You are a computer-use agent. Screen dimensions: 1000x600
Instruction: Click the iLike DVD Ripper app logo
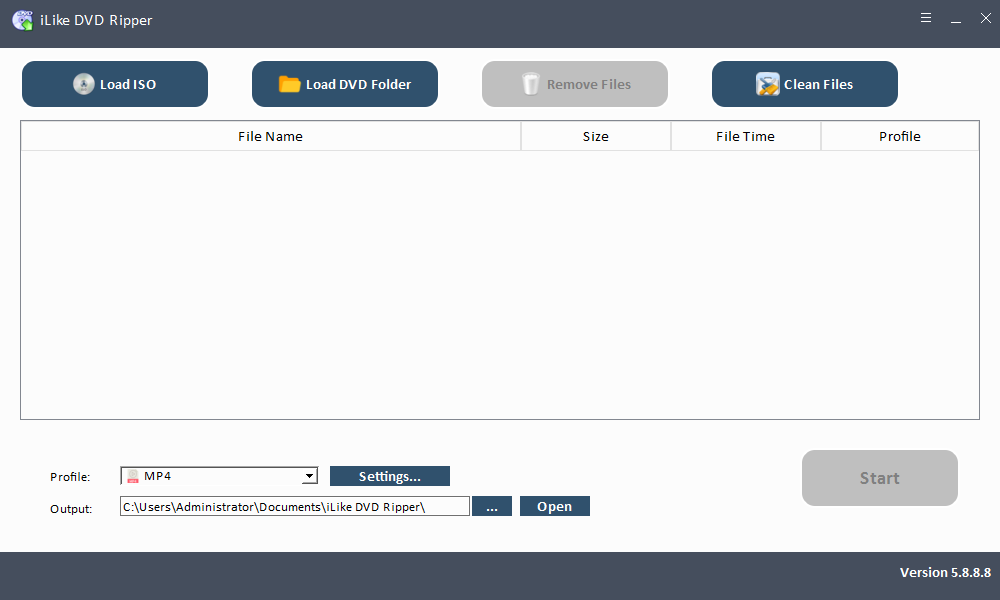click(22, 20)
